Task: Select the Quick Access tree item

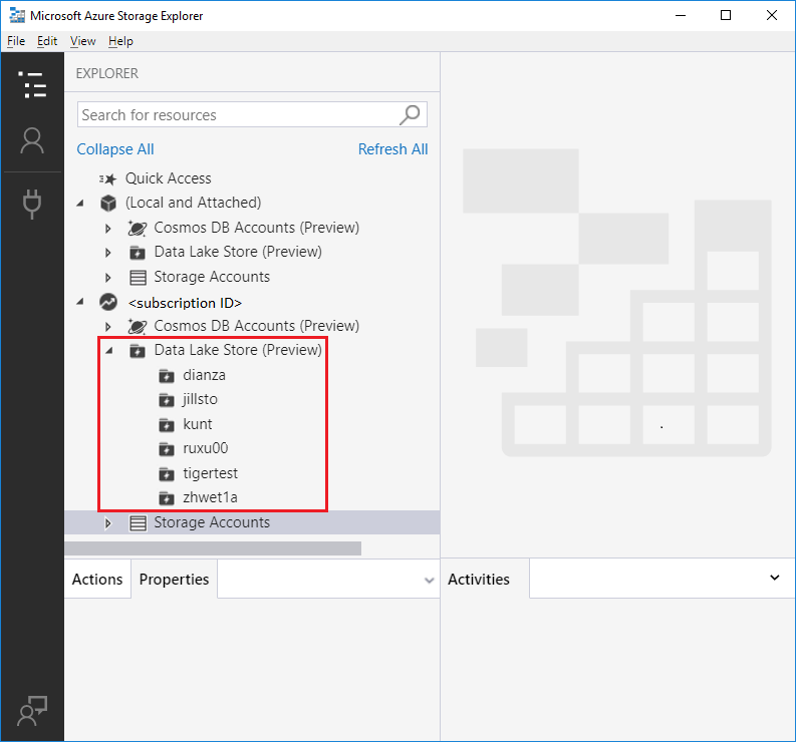Action: coord(168,179)
